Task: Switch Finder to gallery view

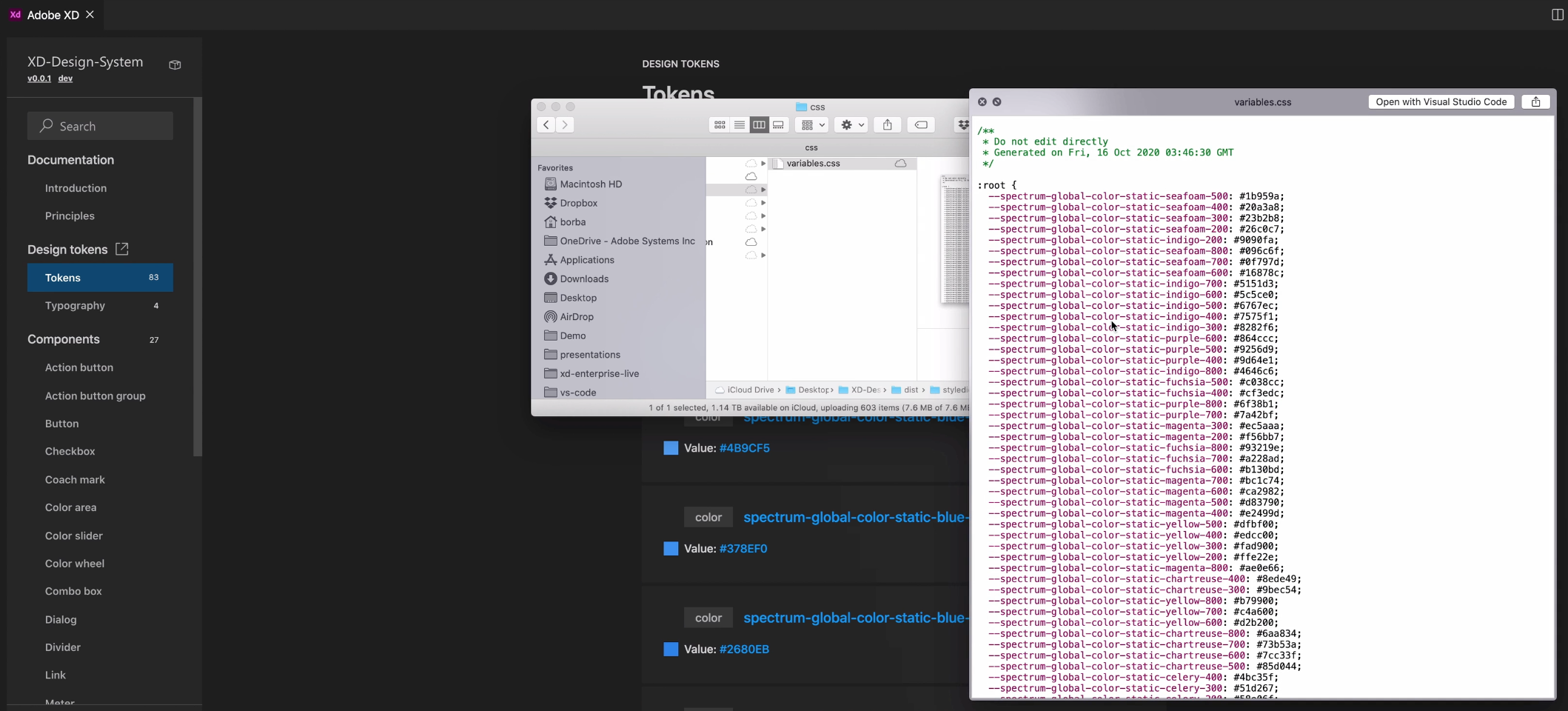Action: click(x=778, y=124)
